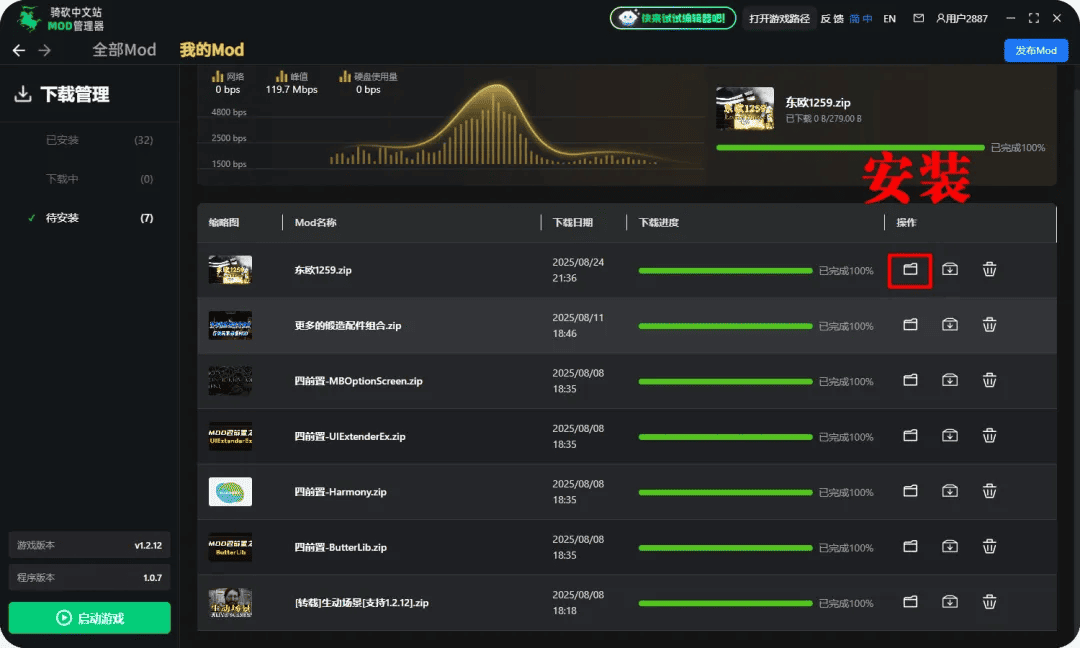Go back with the left arrow

point(19,51)
